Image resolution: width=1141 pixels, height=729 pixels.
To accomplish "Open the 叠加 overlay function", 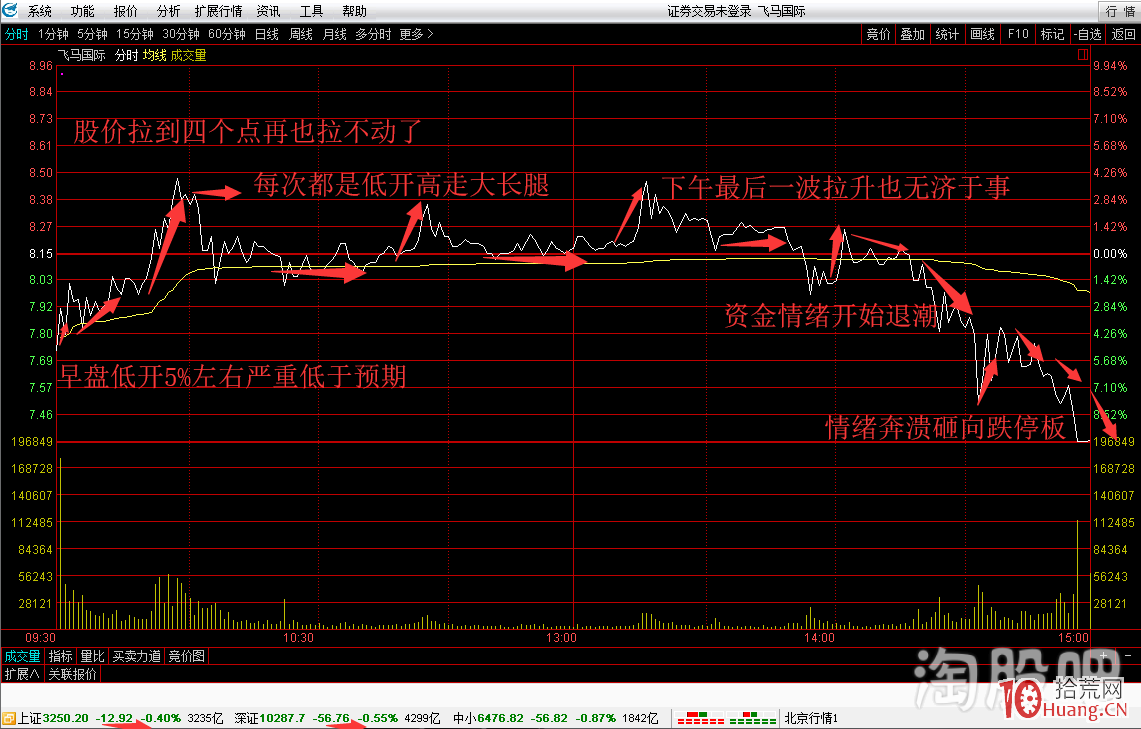I will 913,33.
